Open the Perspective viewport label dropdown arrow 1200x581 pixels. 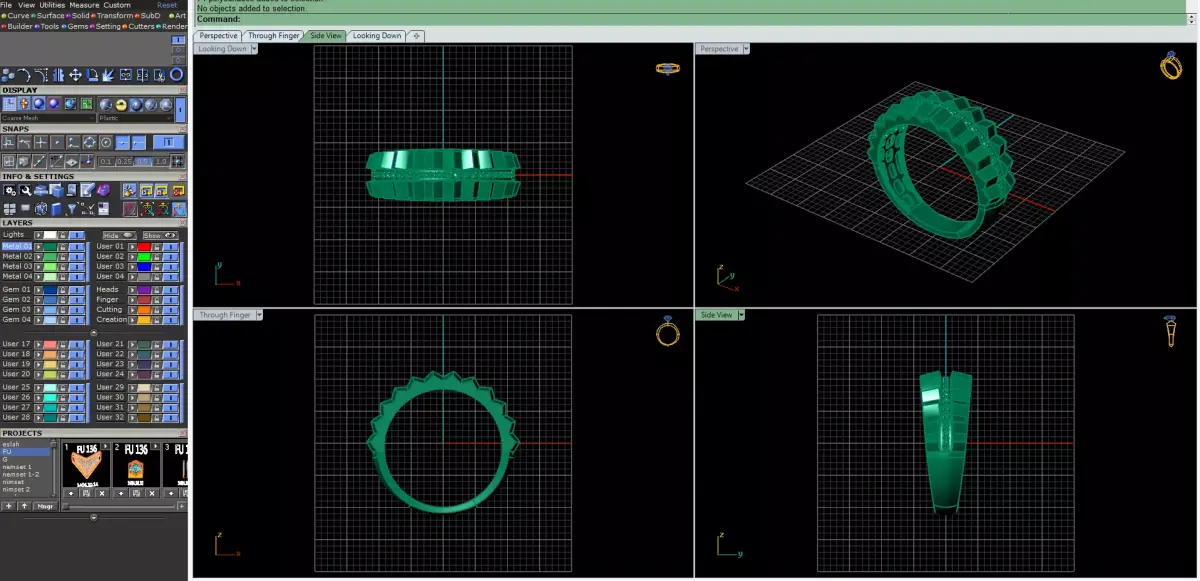(746, 48)
